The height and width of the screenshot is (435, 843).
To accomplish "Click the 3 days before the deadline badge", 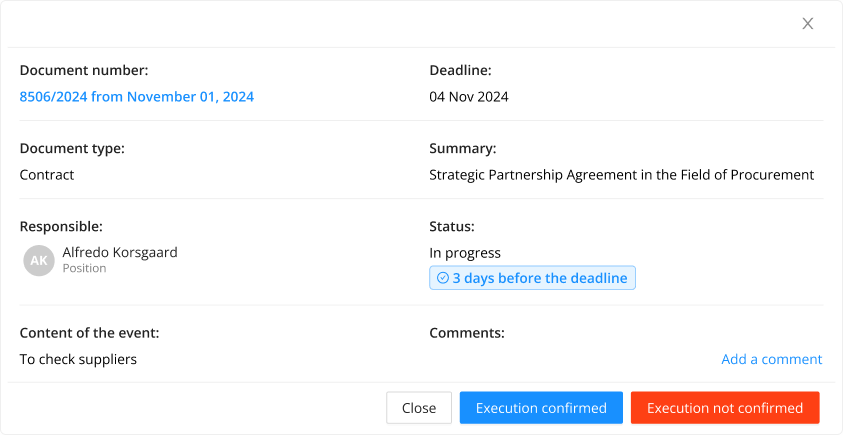I will (532, 278).
